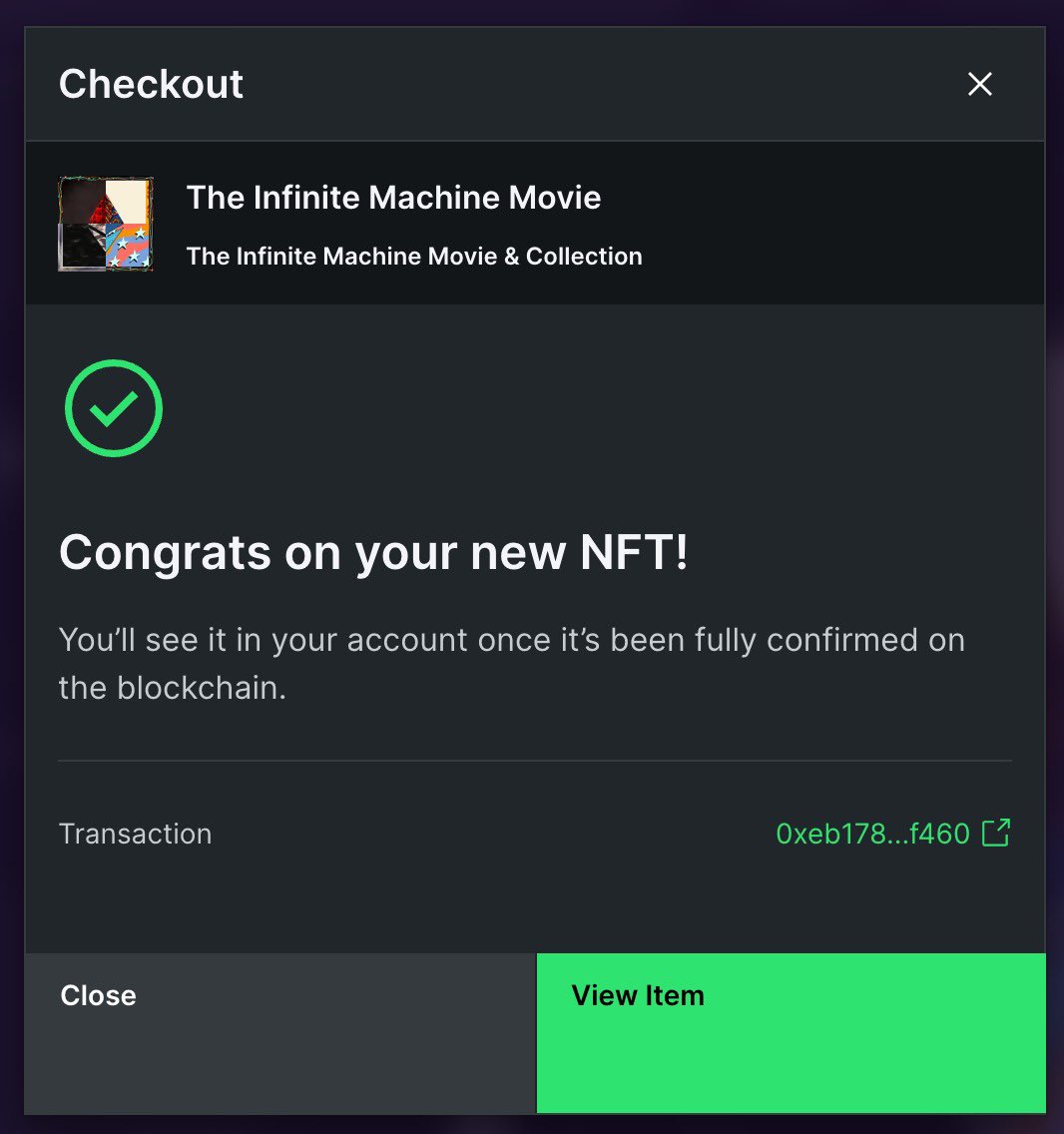Screen dimensions: 1064x1134
Task: Open The Infinite Machine Movie & Collection name
Action: tap(414, 256)
